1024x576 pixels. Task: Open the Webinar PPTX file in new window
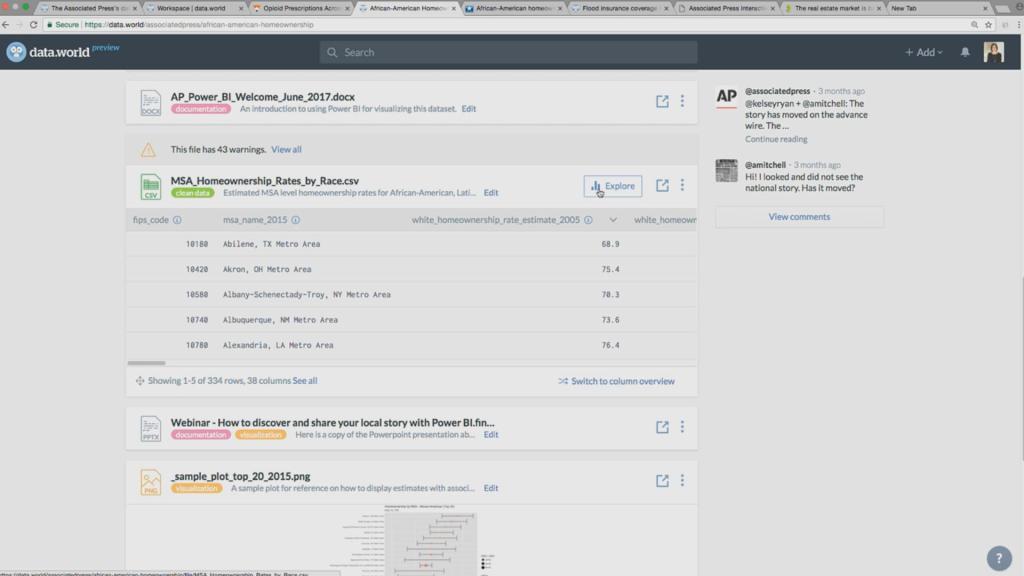[662, 427]
